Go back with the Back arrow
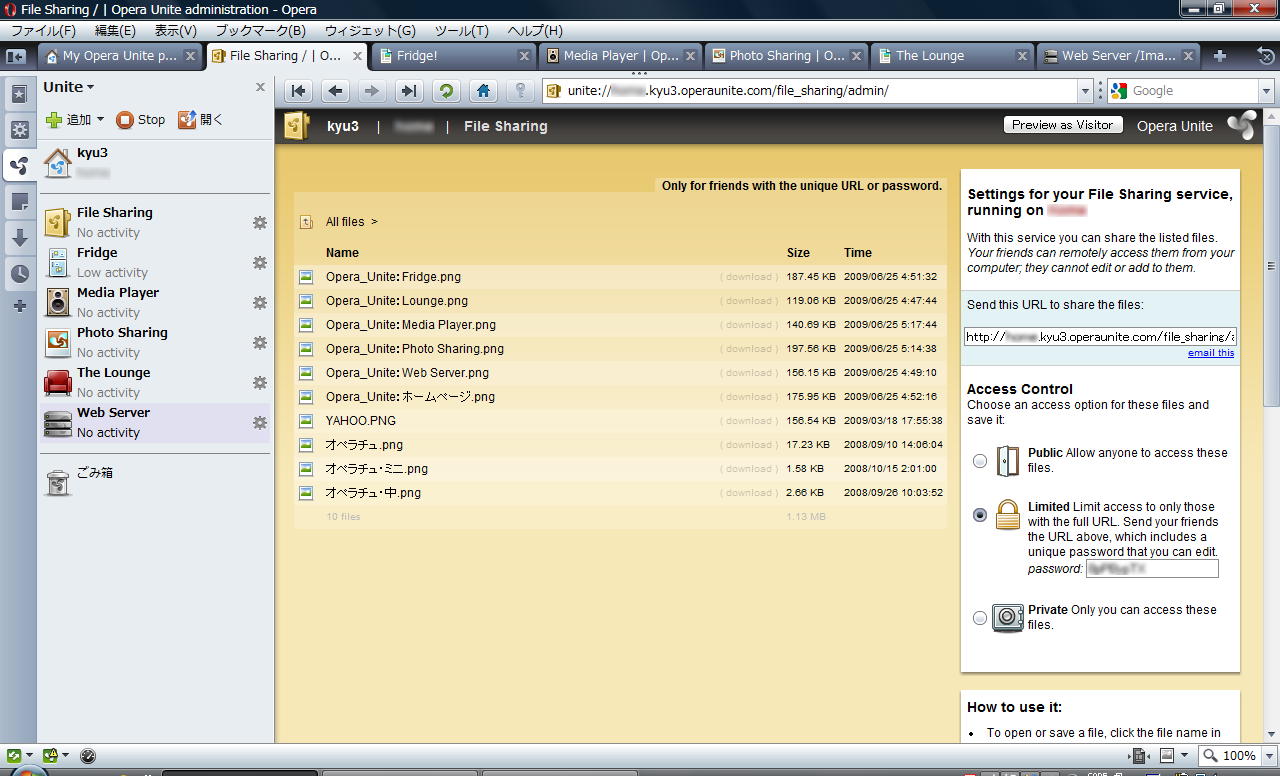The height and width of the screenshot is (776, 1280). click(x=335, y=91)
